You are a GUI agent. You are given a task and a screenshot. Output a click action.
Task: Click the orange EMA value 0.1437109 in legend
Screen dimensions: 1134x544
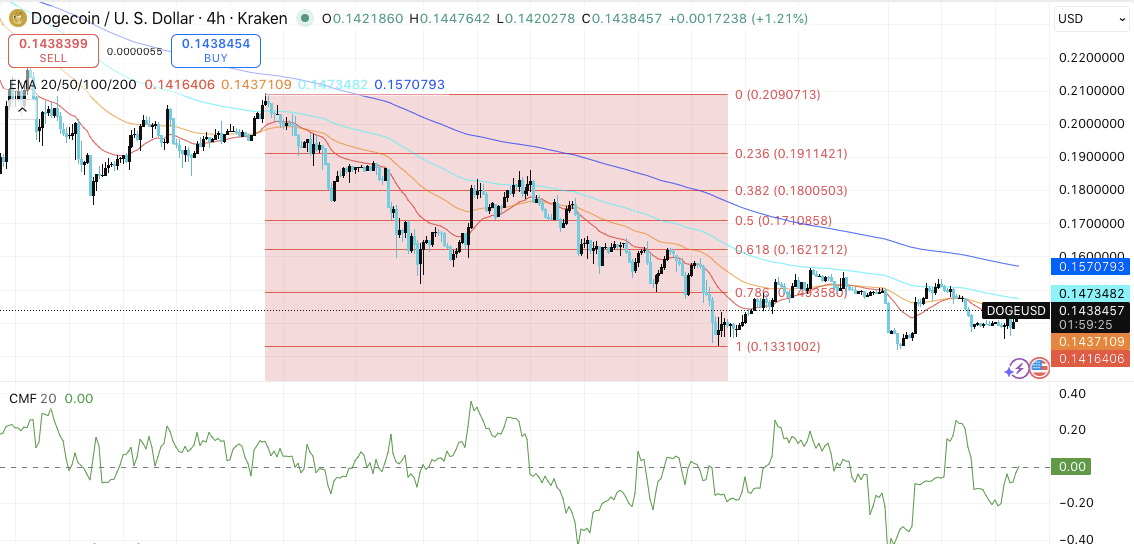click(256, 85)
